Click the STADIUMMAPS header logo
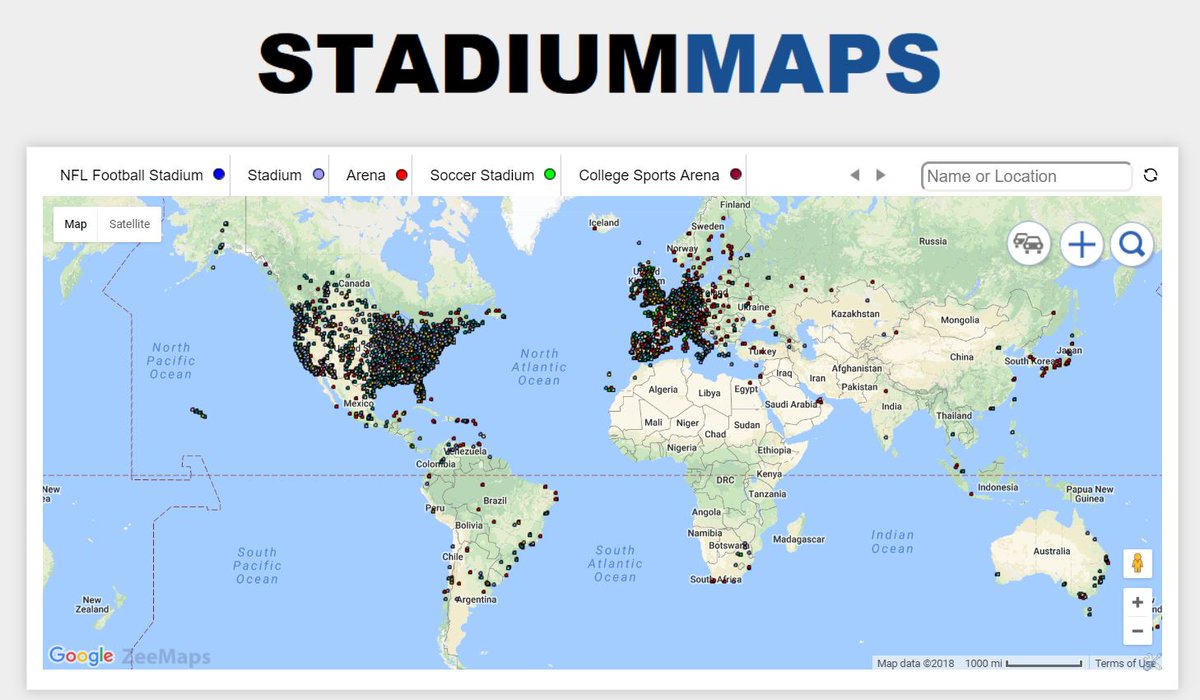Screen dimensions: 1200x700 (x=600, y=65)
